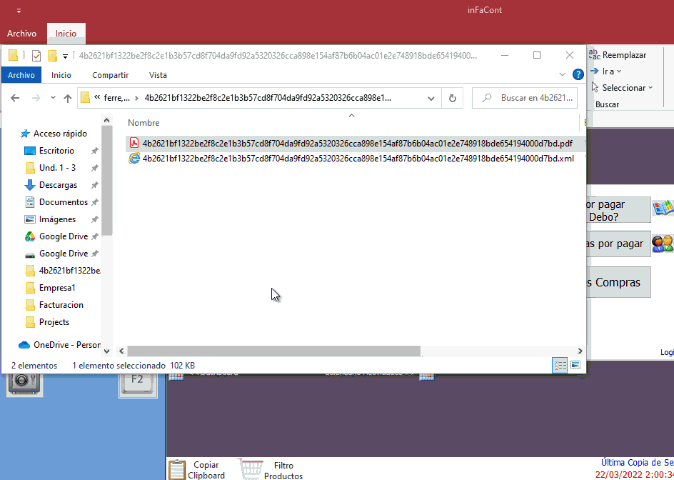Open the Vista tab in Explorer
Screen dimensions: 674x480
click(x=158, y=75)
